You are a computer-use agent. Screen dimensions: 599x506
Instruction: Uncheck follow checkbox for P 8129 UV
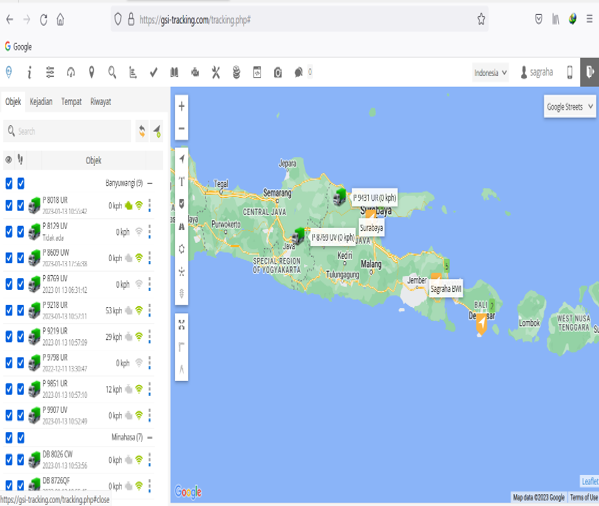point(21,231)
